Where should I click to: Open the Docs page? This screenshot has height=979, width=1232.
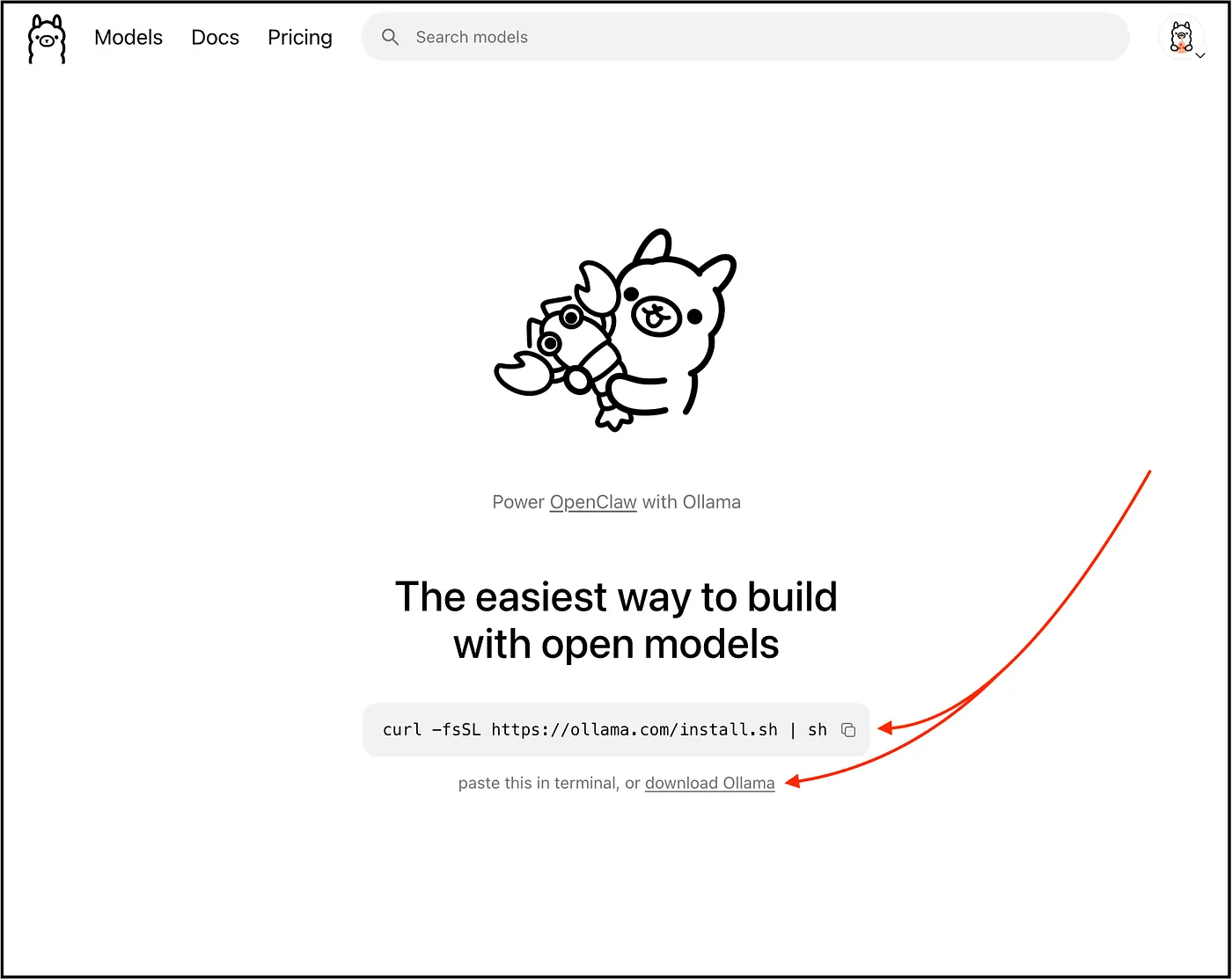pyautogui.click(x=216, y=38)
